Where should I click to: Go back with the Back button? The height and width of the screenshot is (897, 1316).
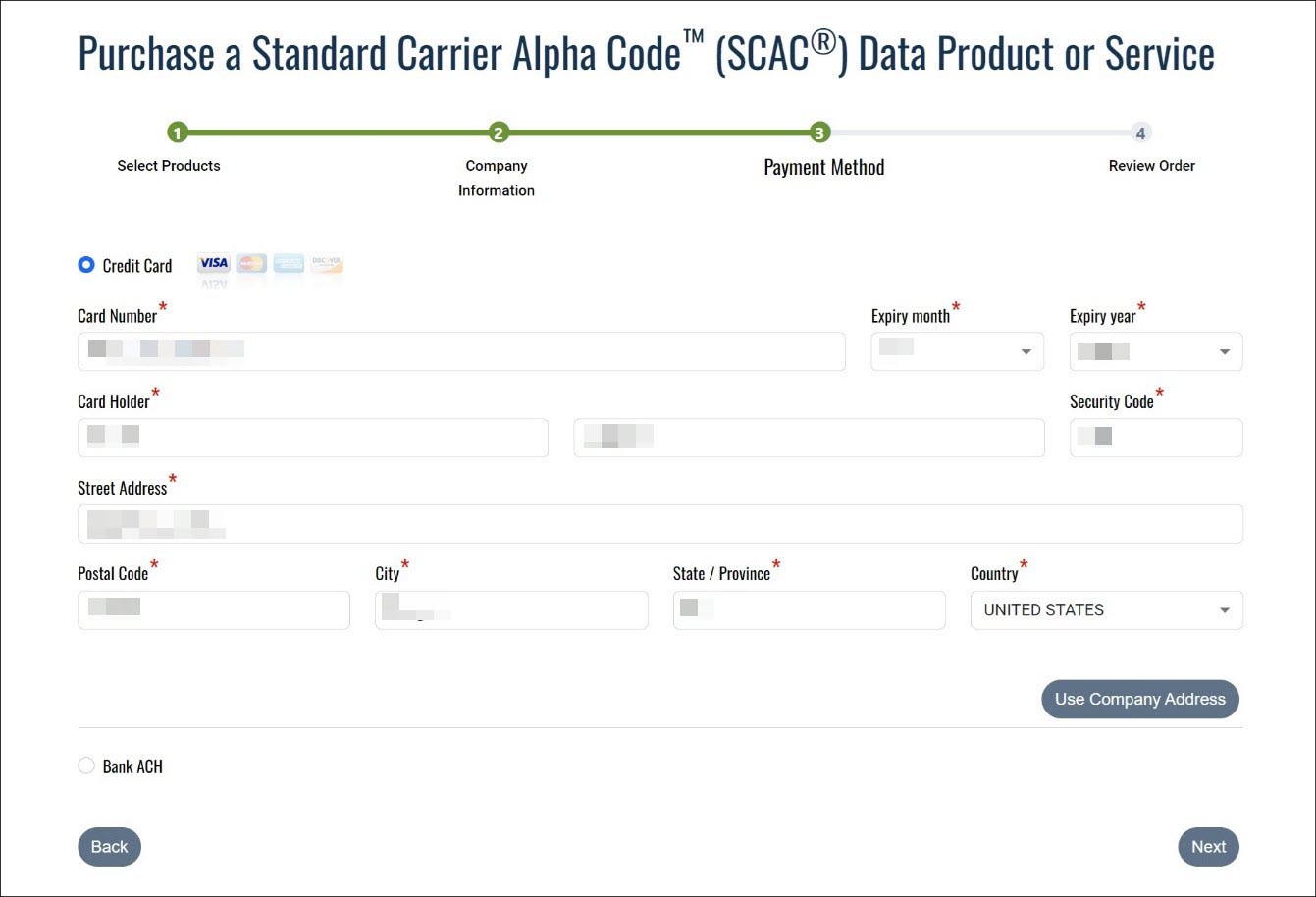[109, 847]
